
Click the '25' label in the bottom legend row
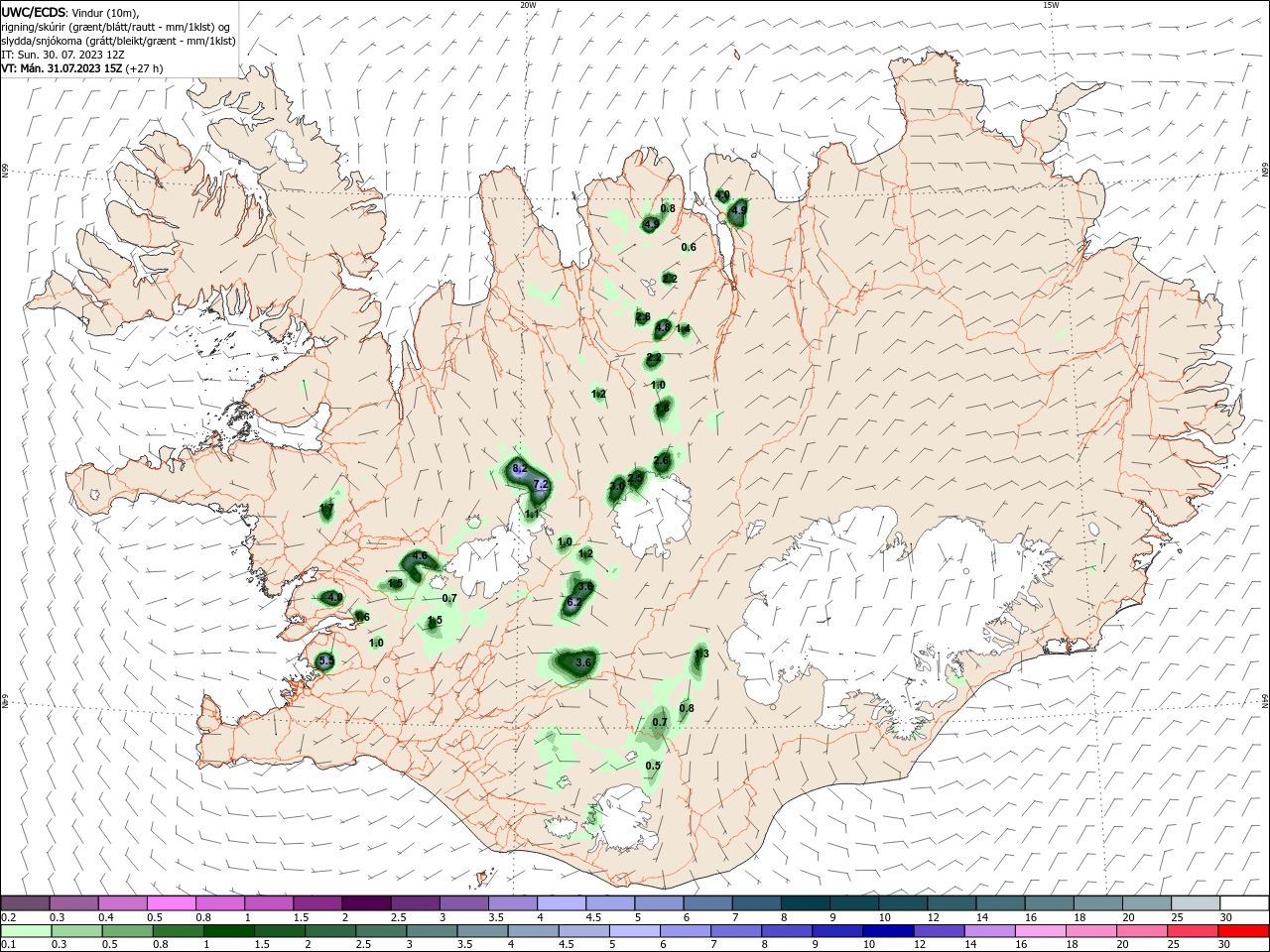(1172, 946)
